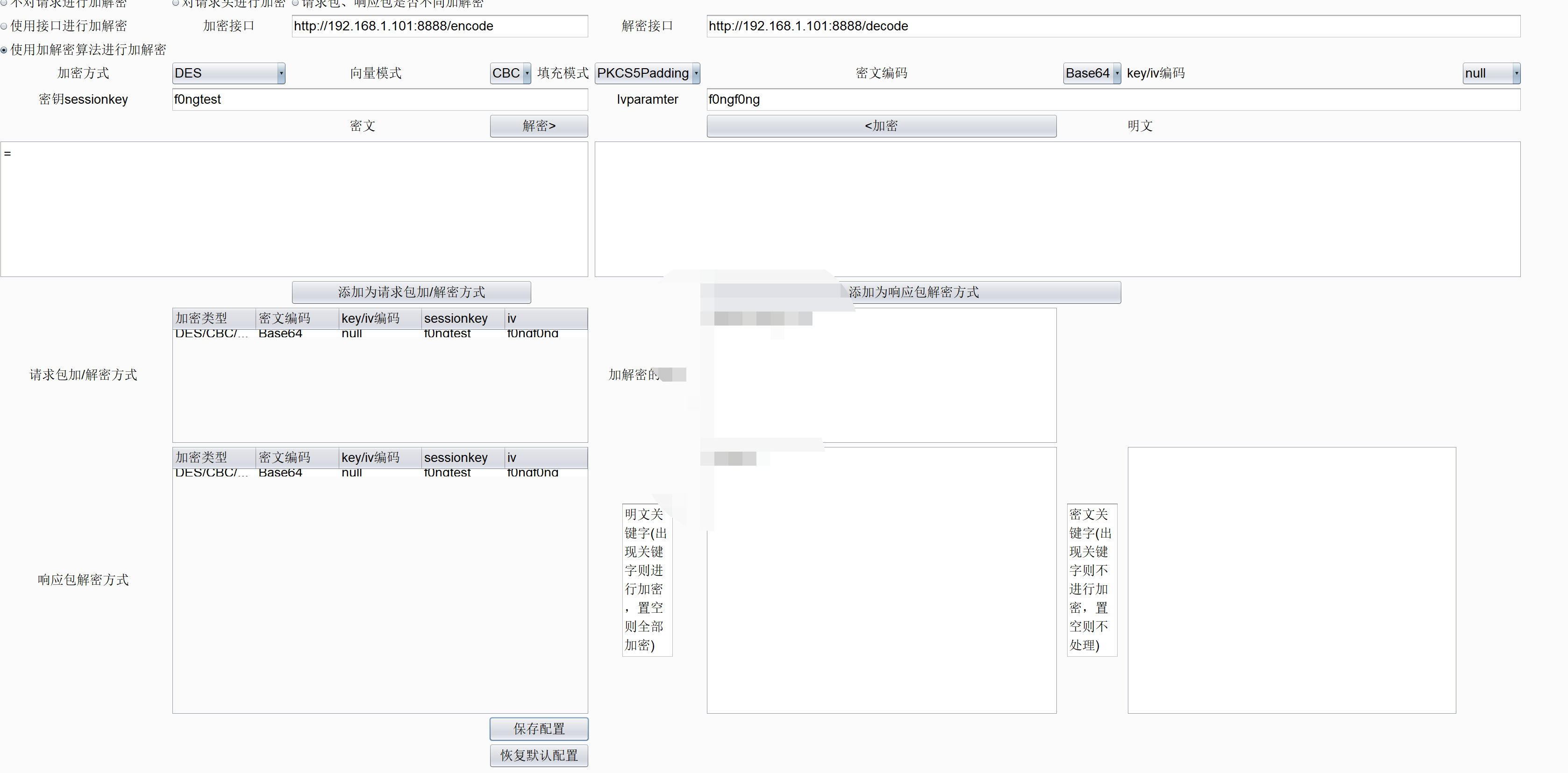1568x773 pixels.
Task: Click inside the 明文 plaintext text area
Action: [1057, 209]
